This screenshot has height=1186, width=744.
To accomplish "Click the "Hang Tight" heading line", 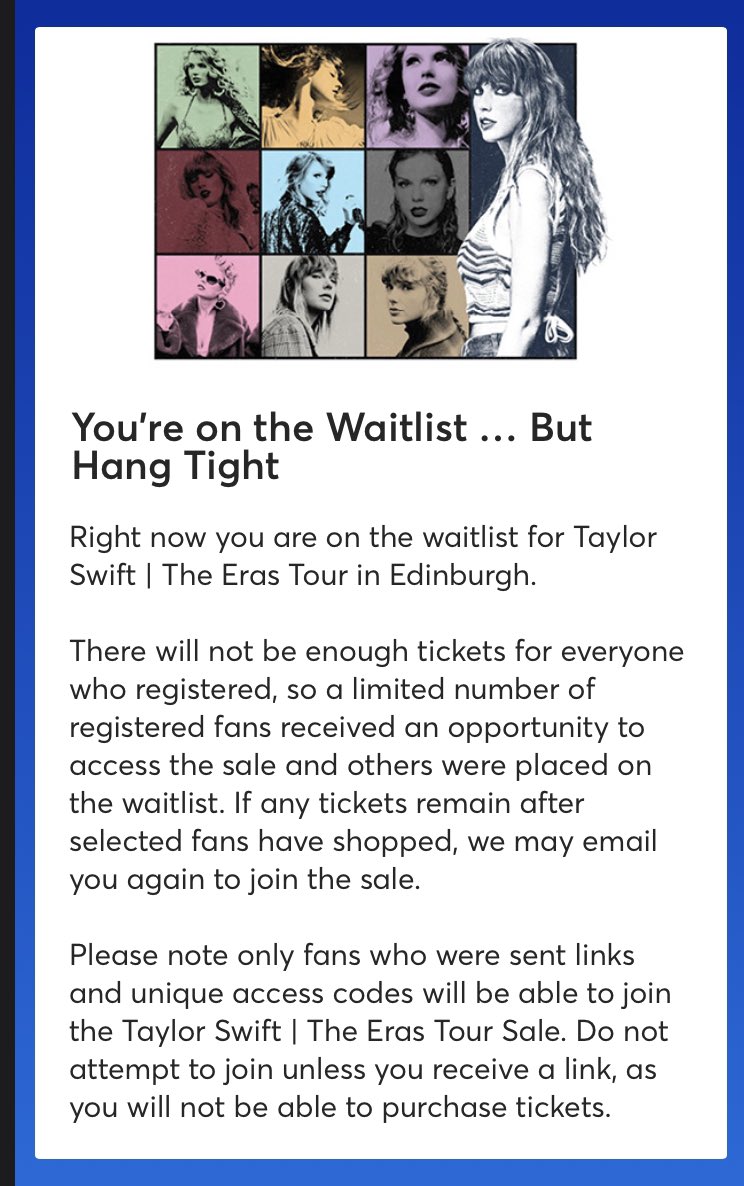I will point(175,466).
